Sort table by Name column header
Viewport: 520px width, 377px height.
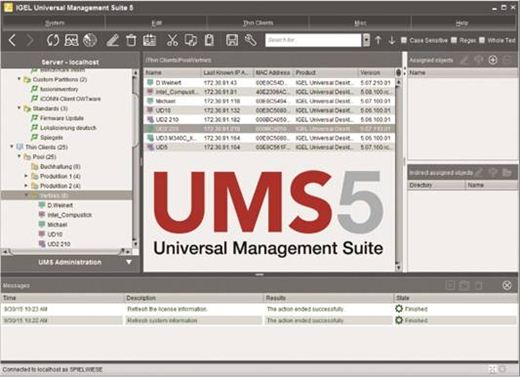point(172,72)
